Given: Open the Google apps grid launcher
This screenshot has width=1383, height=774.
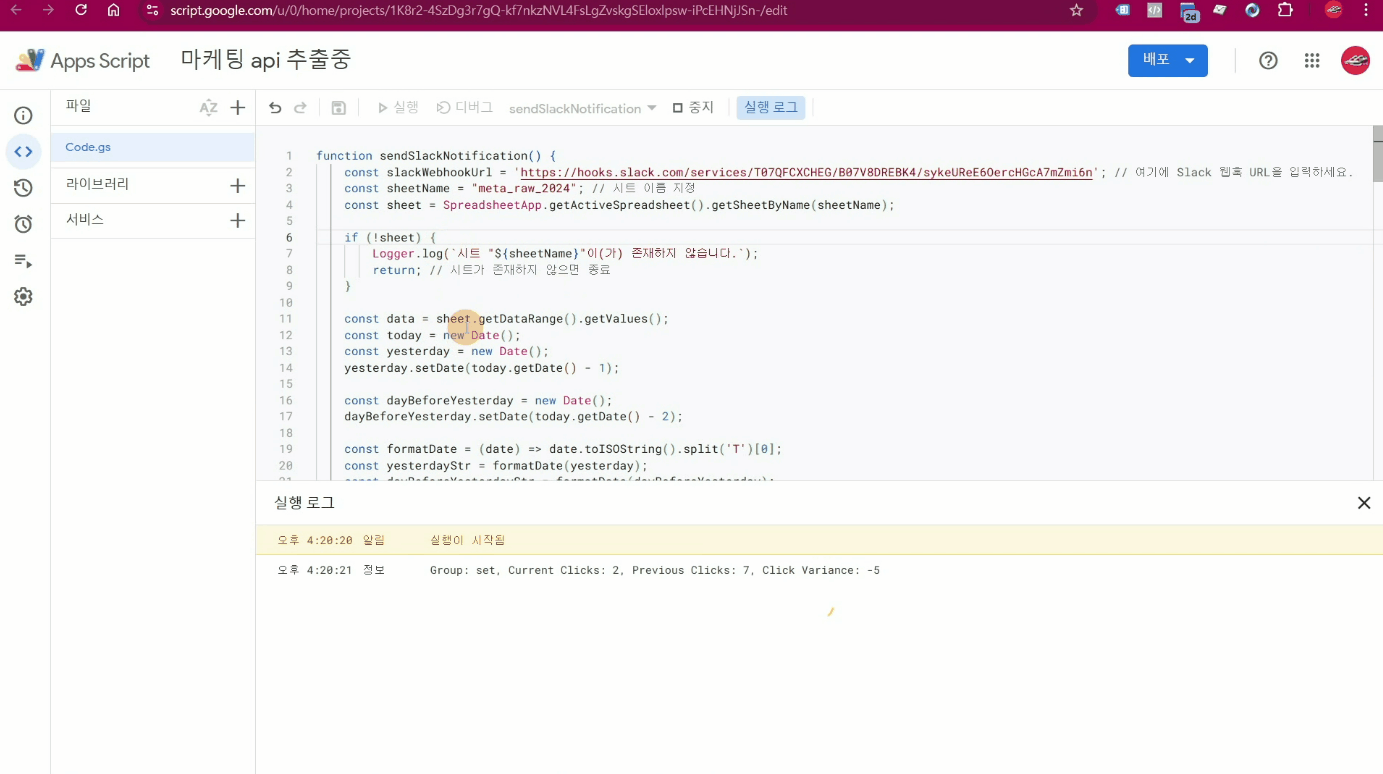Looking at the screenshot, I should 1312,61.
